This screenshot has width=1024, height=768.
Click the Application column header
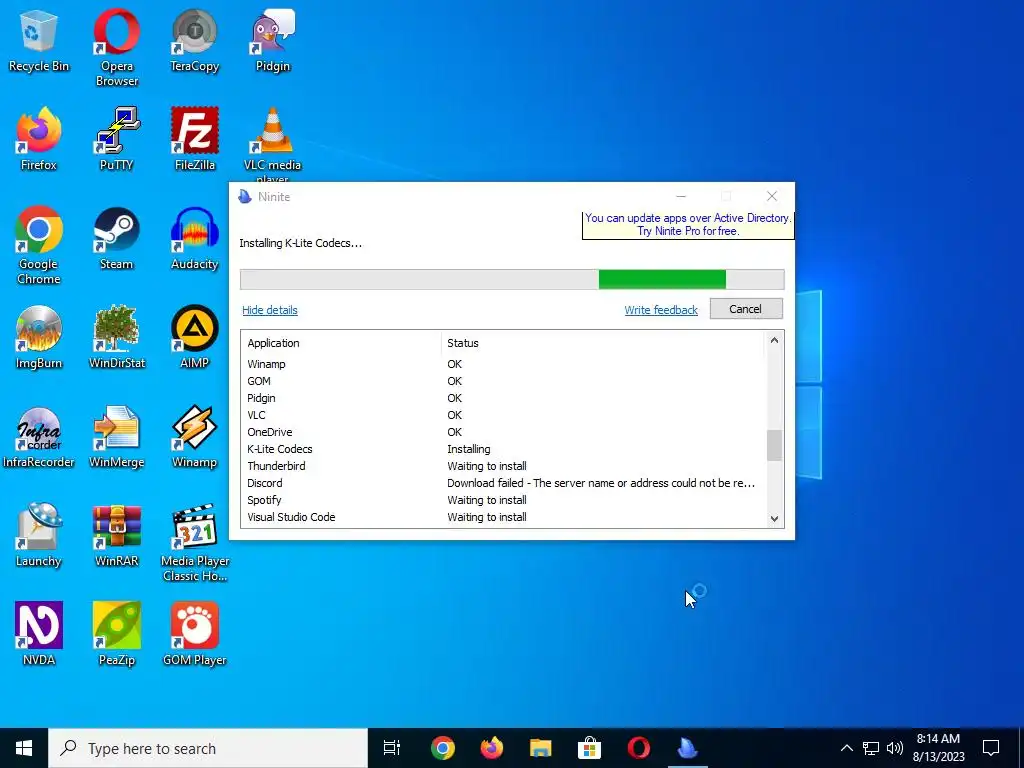[341, 343]
